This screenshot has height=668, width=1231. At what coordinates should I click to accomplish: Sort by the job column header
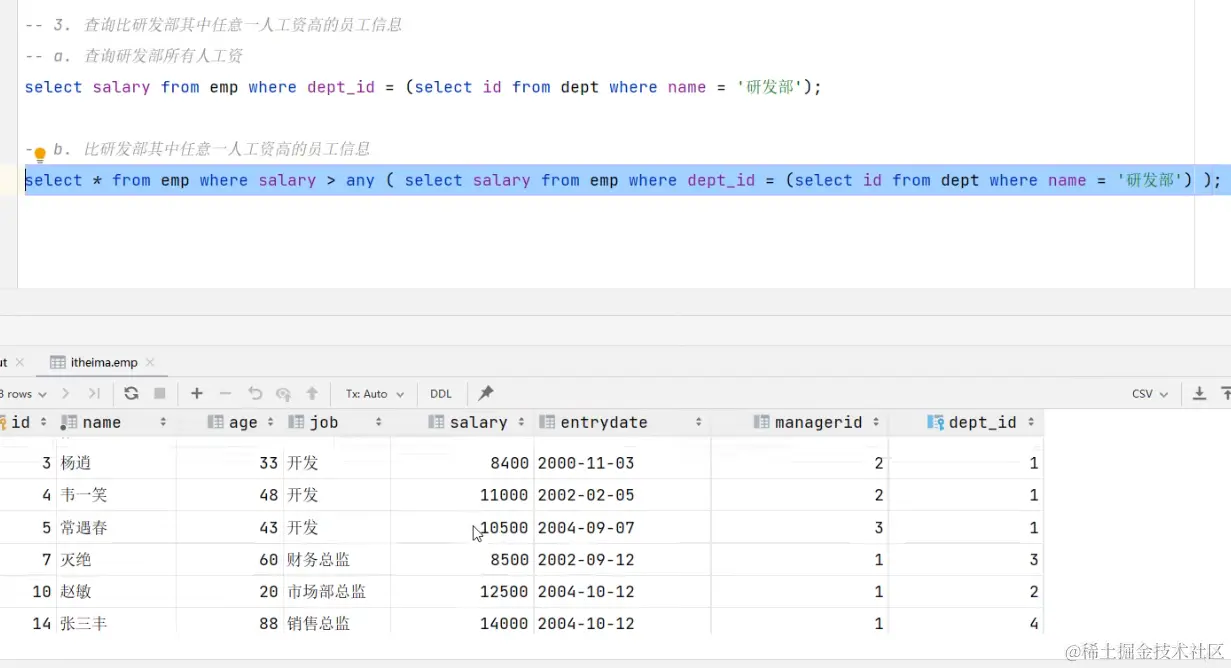click(x=336, y=423)
